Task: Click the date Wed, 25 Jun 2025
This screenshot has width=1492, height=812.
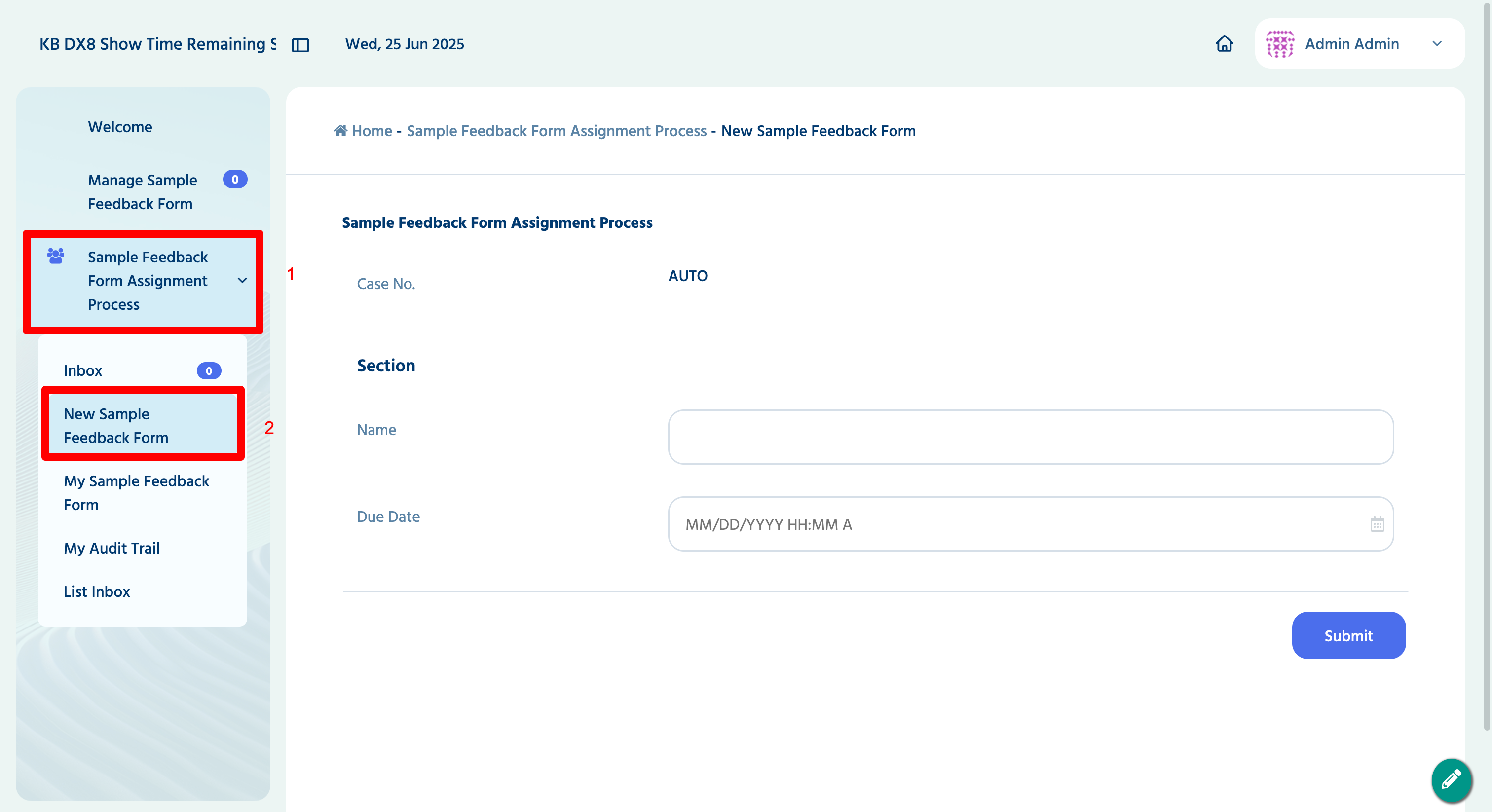Action: coord(404,44)
